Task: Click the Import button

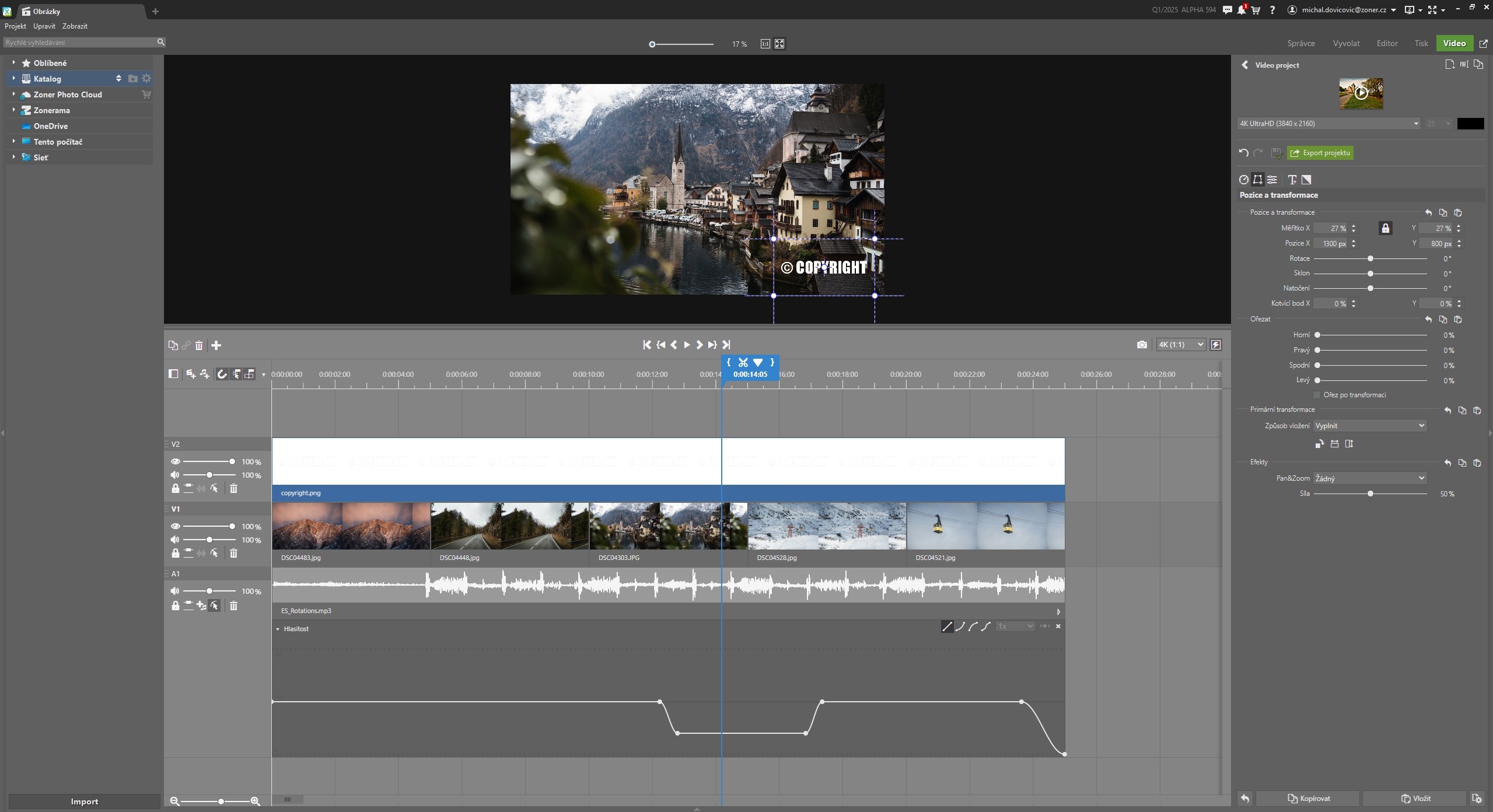Action: coord(84,801)
